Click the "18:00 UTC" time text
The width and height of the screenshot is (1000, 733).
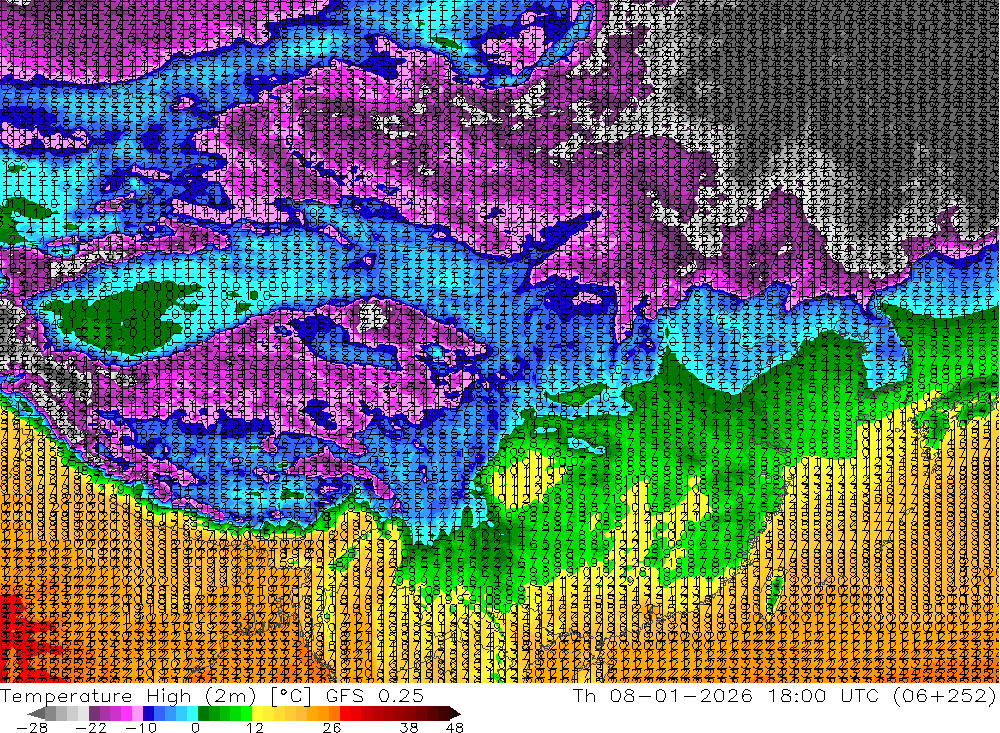pos(823,695)
